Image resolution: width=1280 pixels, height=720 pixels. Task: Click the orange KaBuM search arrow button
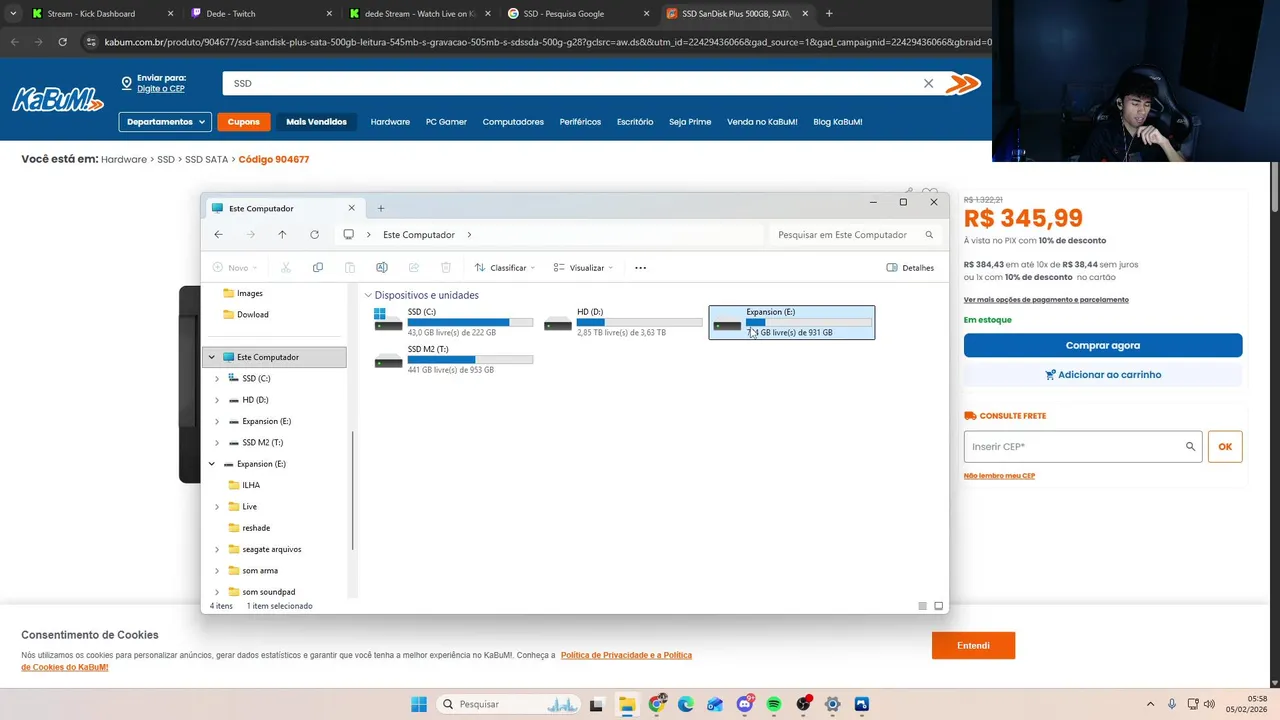(962, 84)
